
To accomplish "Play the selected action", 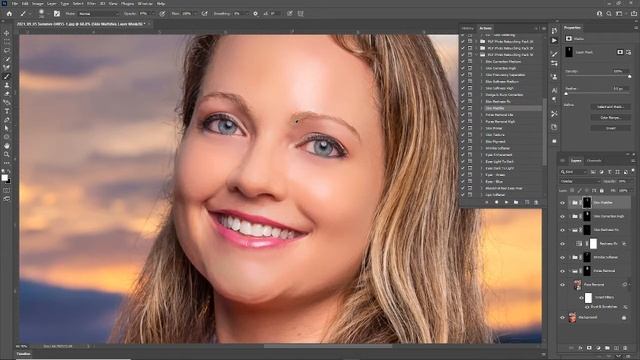I will click(x=507, y=202).
